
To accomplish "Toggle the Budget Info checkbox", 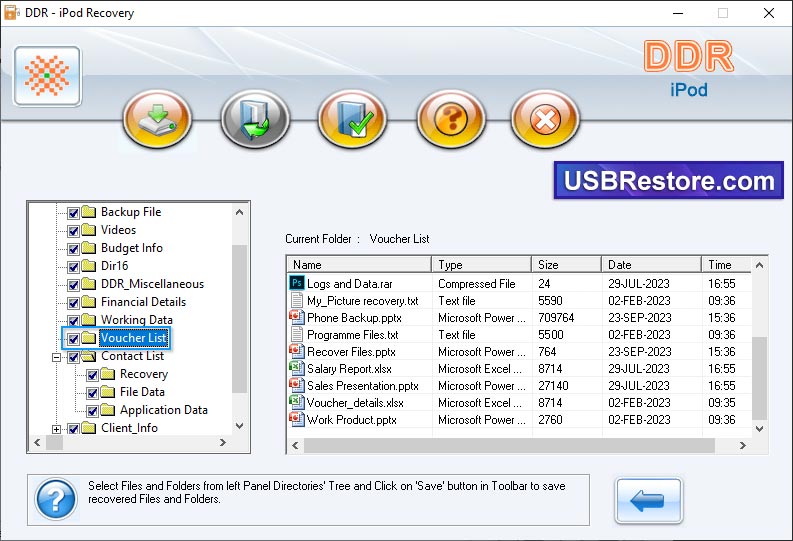I will click(x=73, y=249).
